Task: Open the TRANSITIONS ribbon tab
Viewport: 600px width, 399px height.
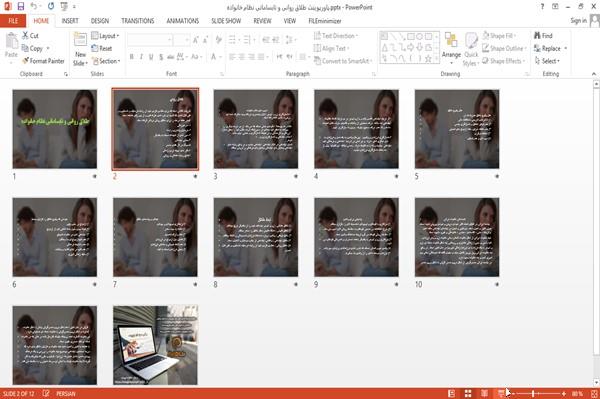Action: point(138,21)
